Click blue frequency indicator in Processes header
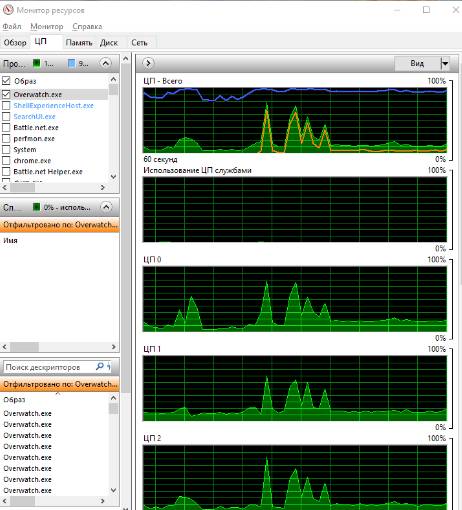The image size is (462, 510). pos(71,63)
